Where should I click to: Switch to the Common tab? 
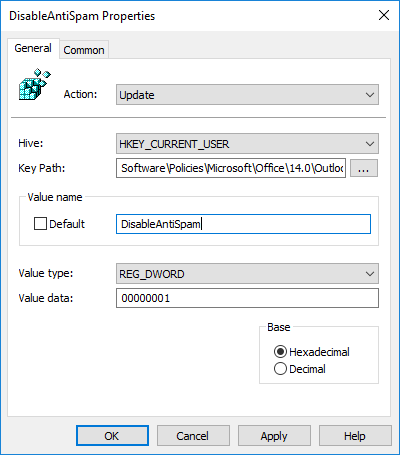(84, 50)
